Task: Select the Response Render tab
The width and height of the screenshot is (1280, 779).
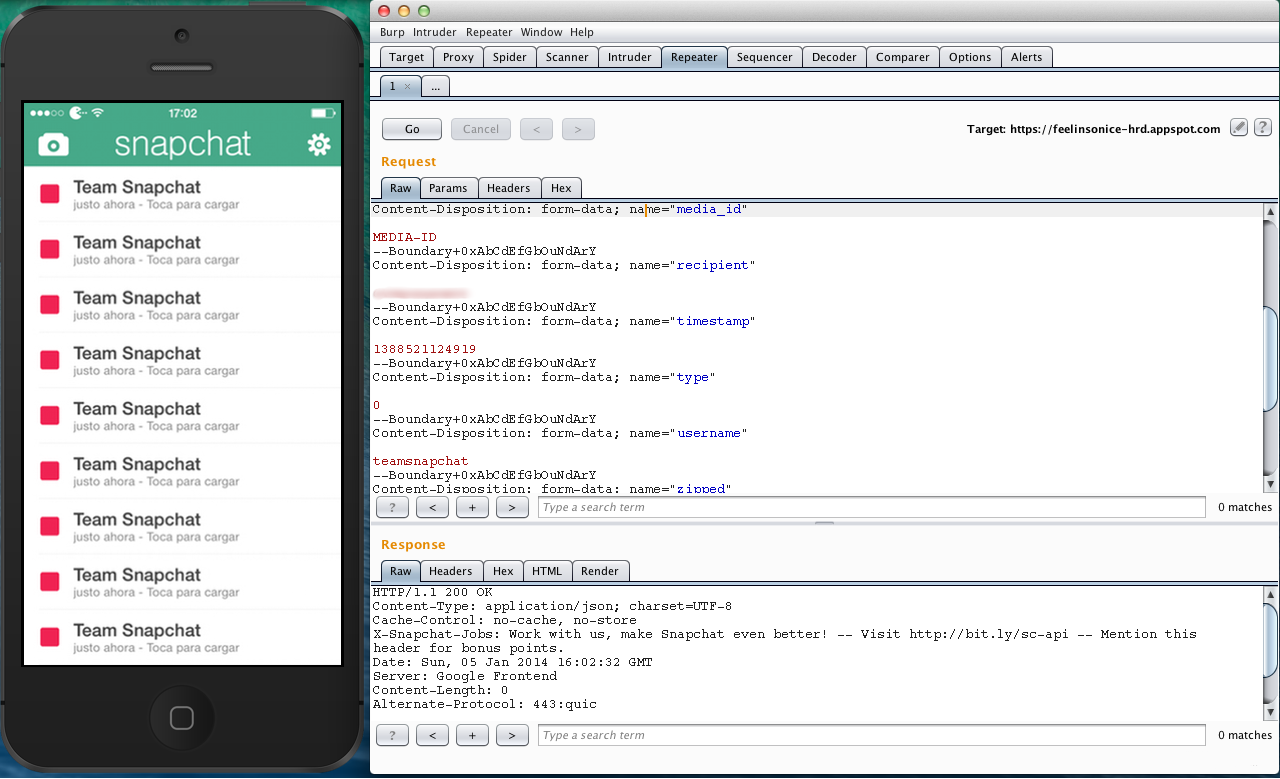Action: [x=600, y=571]
